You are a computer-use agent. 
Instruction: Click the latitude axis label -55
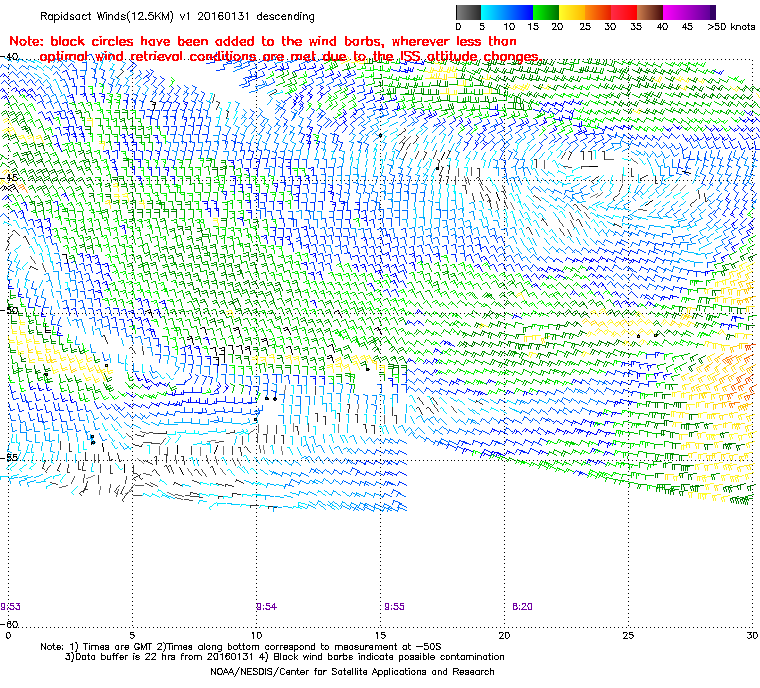[x=9, y=457]
